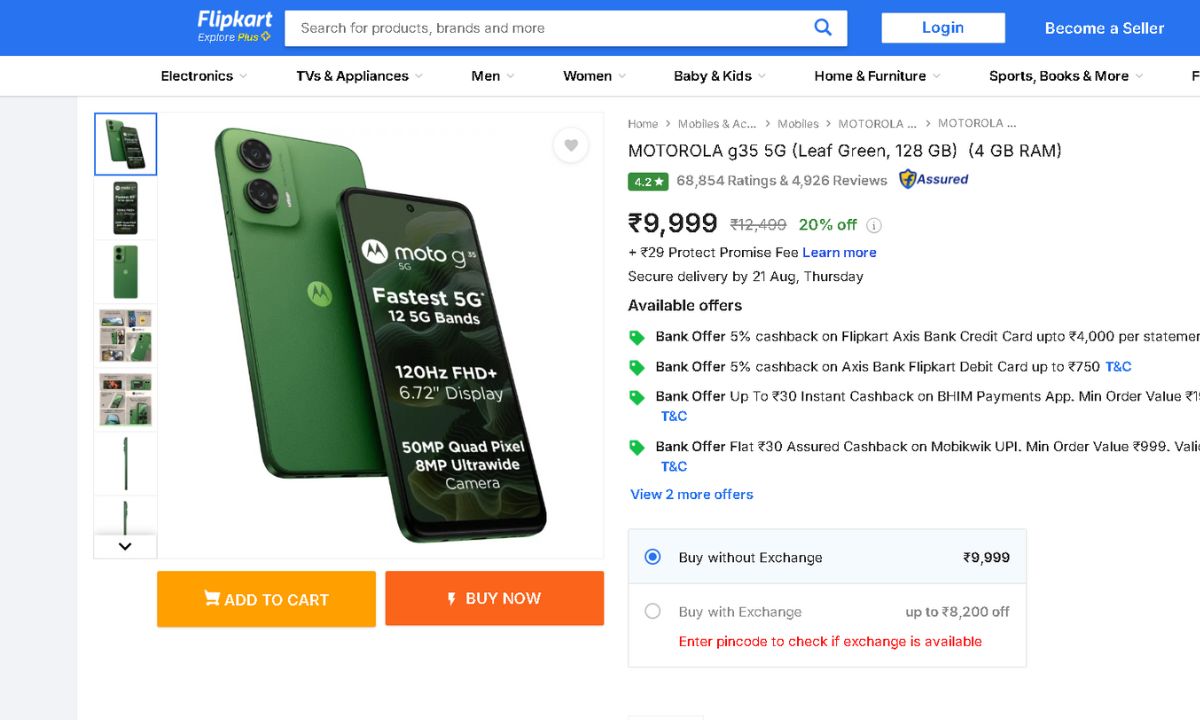Open View 2 more offers link
Viewport: 1200px width, 720px height.
tap(691, 494)
